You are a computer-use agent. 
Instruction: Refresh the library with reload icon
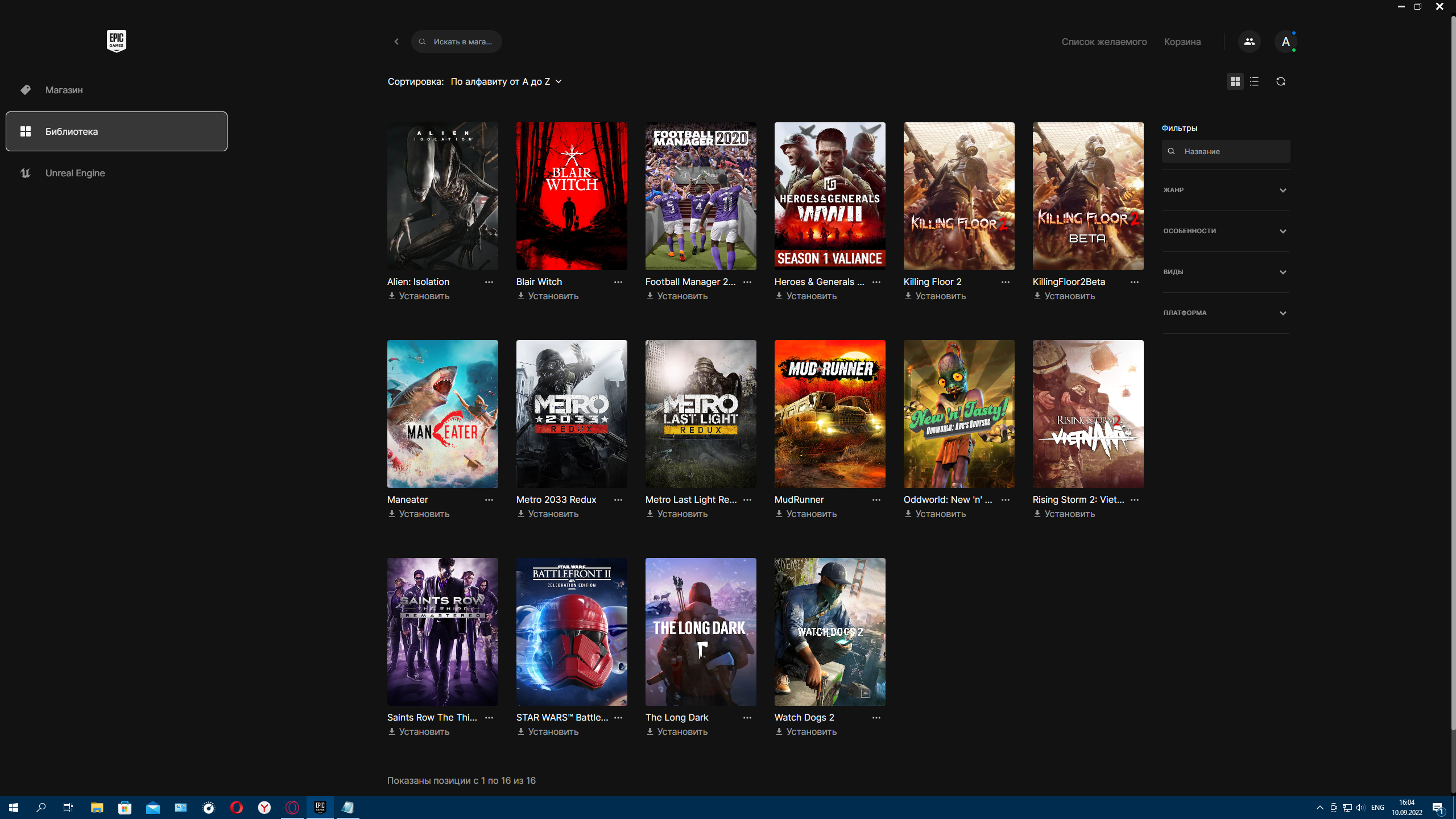click(1280, 81)
